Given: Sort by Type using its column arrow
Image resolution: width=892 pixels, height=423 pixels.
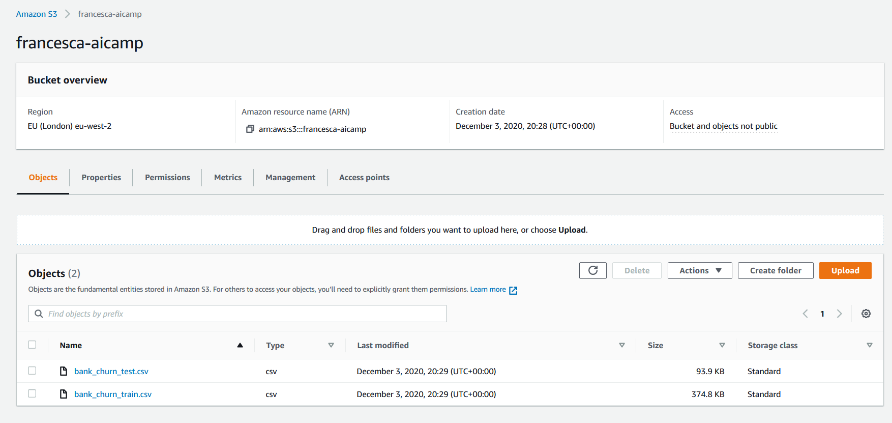Looking at the screenshot, I should 331,345.
